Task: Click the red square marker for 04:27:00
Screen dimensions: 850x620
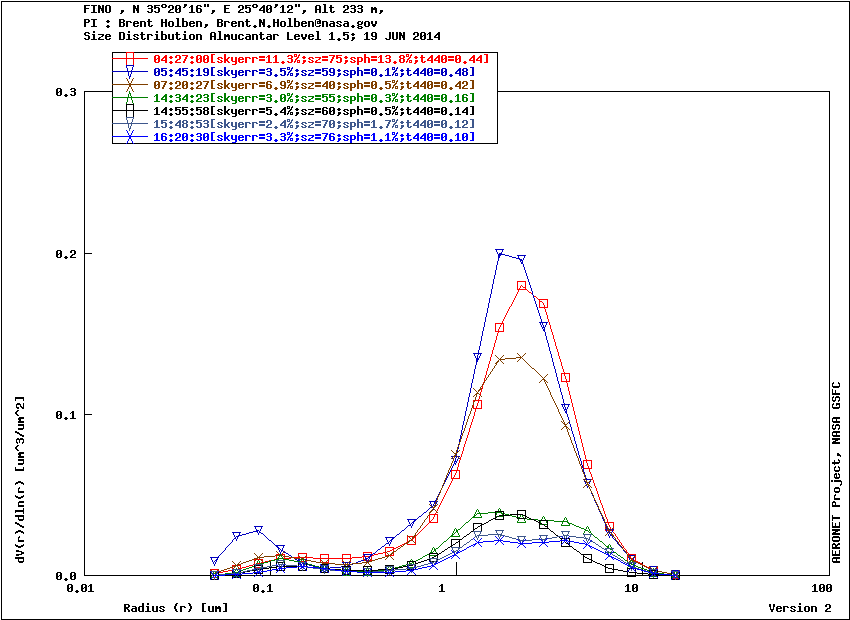Action: (x=130, y=60)
